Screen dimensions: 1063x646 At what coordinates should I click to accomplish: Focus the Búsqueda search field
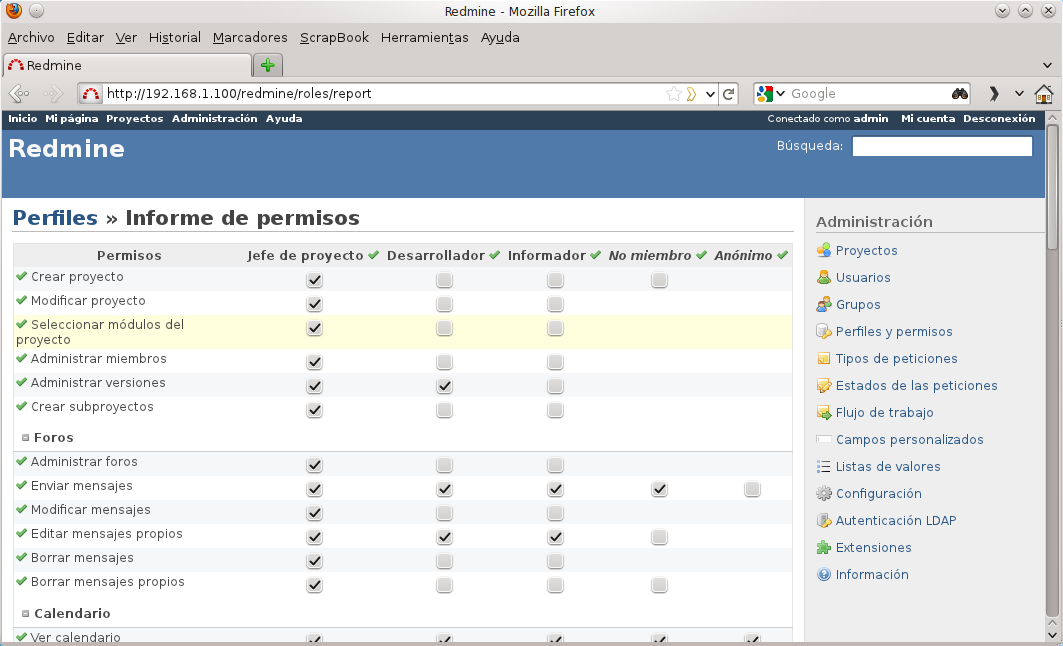click(942, 146)
